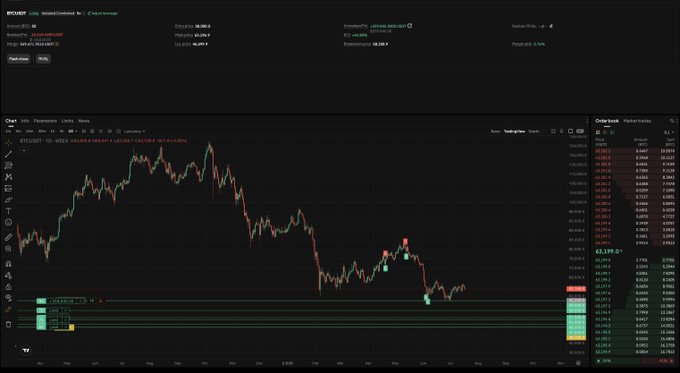Click the TradingView logo on chart
The width and height of the screenshot is (680, 373).
tap(26, 350)
